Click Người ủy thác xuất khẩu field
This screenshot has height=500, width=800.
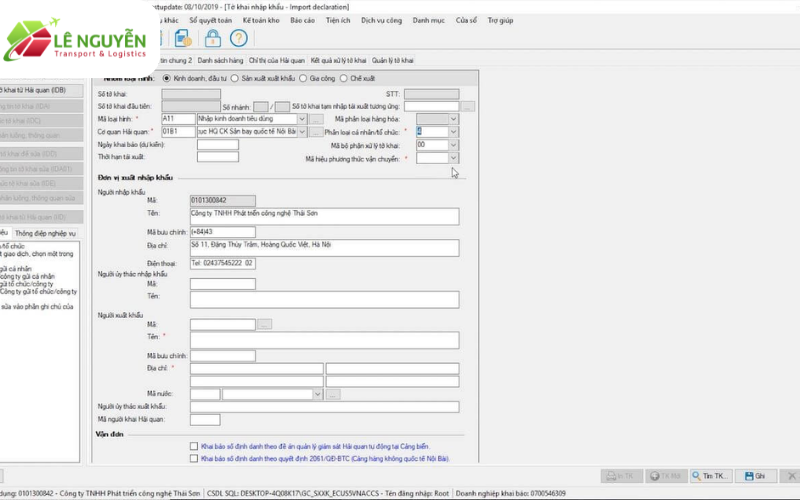pyautogui.click(x=324, y=407)
